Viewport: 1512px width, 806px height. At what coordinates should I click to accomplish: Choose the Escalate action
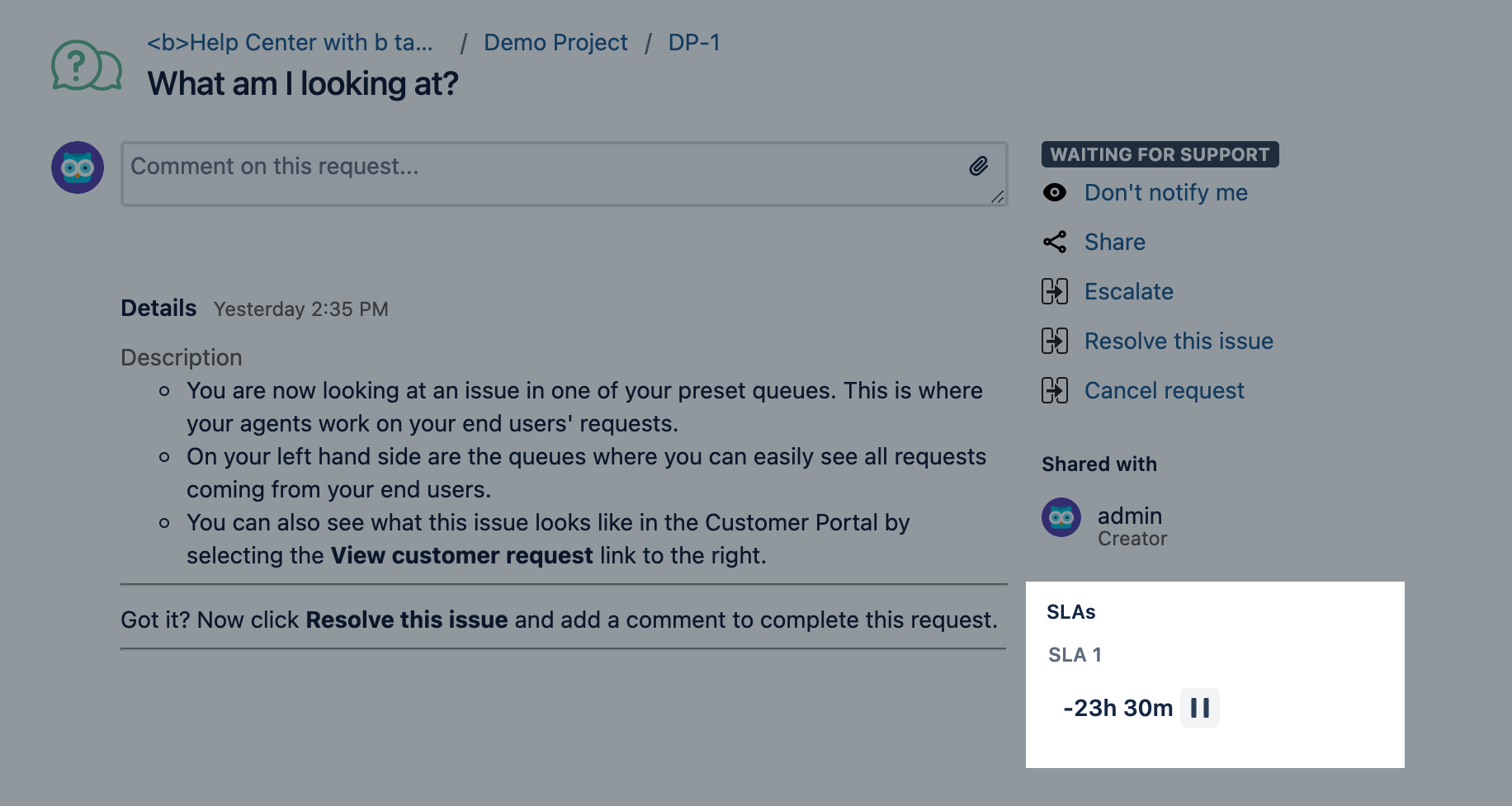point(1129,291)
